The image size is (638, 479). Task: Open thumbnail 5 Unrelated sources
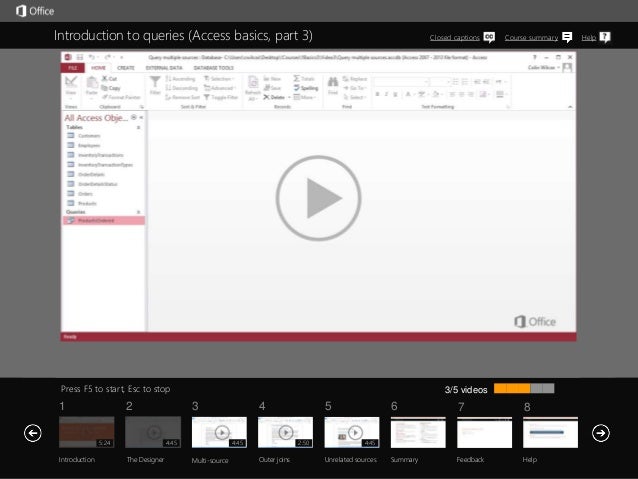tap(352, 432)
